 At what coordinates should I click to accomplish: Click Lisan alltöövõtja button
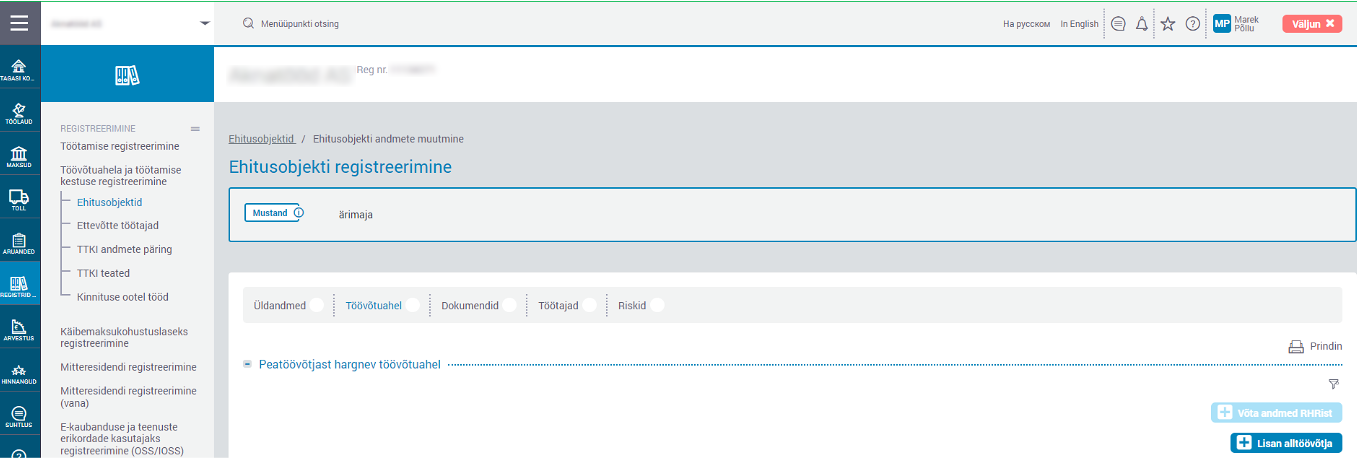click(1286, 443)
